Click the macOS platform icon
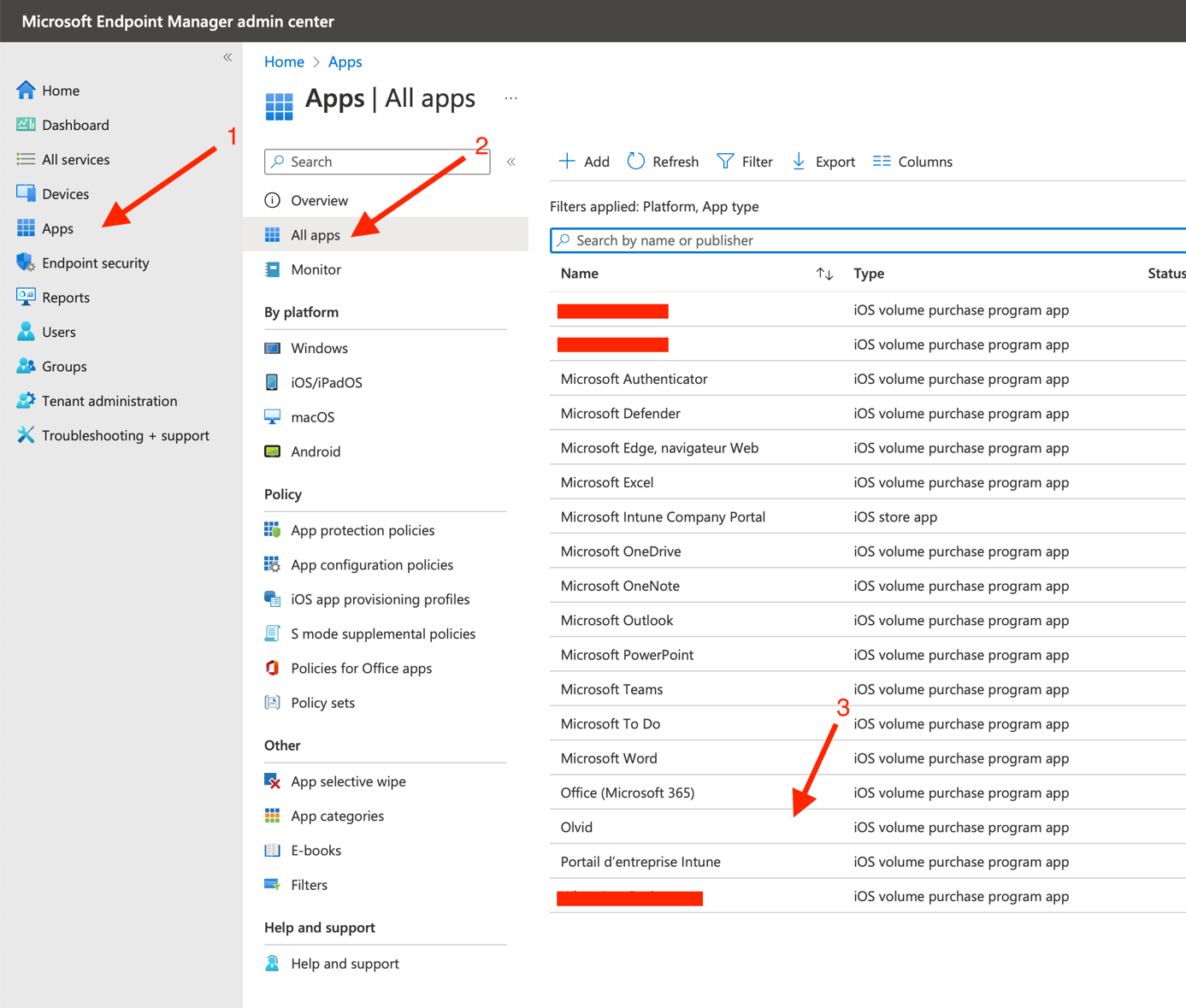 tap(273, 416)
